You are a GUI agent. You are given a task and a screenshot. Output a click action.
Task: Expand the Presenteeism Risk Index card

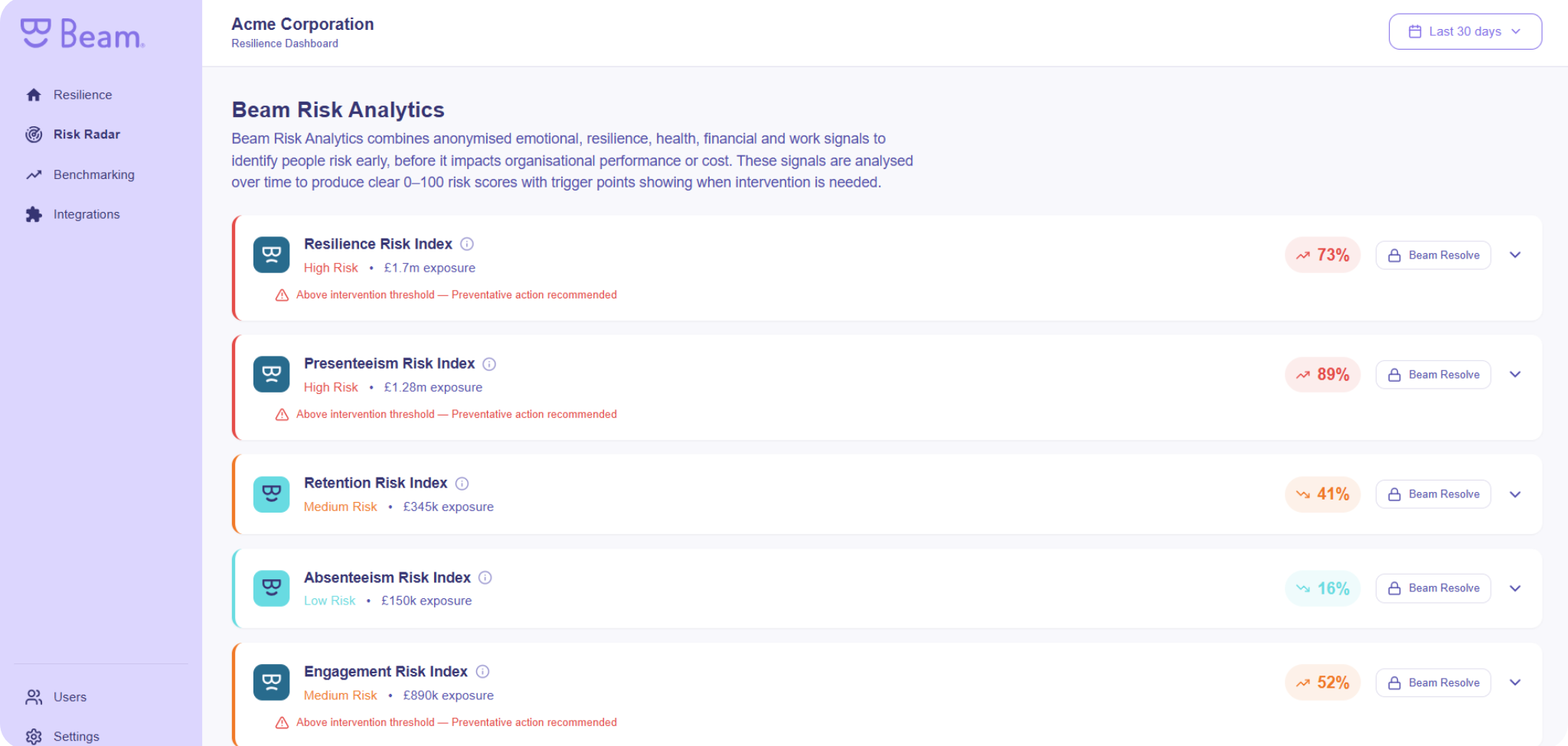(1514, 375)
